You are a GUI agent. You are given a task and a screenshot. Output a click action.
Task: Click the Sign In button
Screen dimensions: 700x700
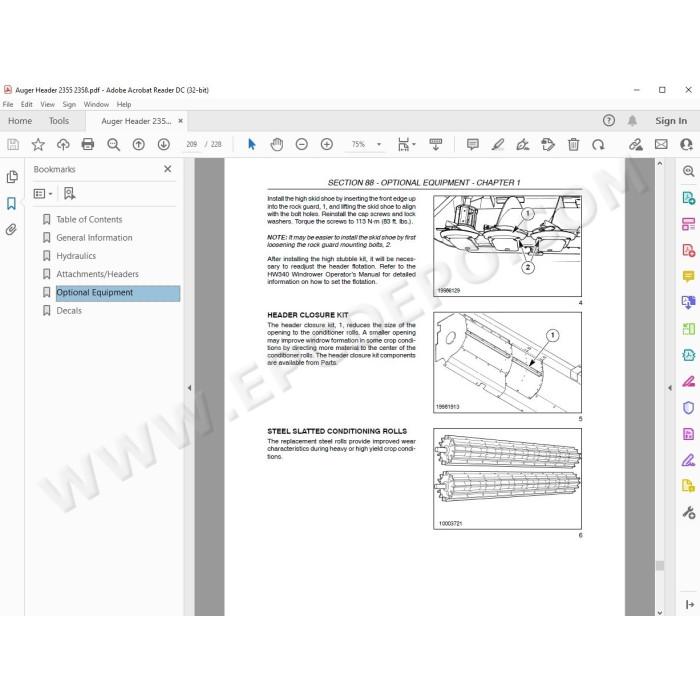671,121
